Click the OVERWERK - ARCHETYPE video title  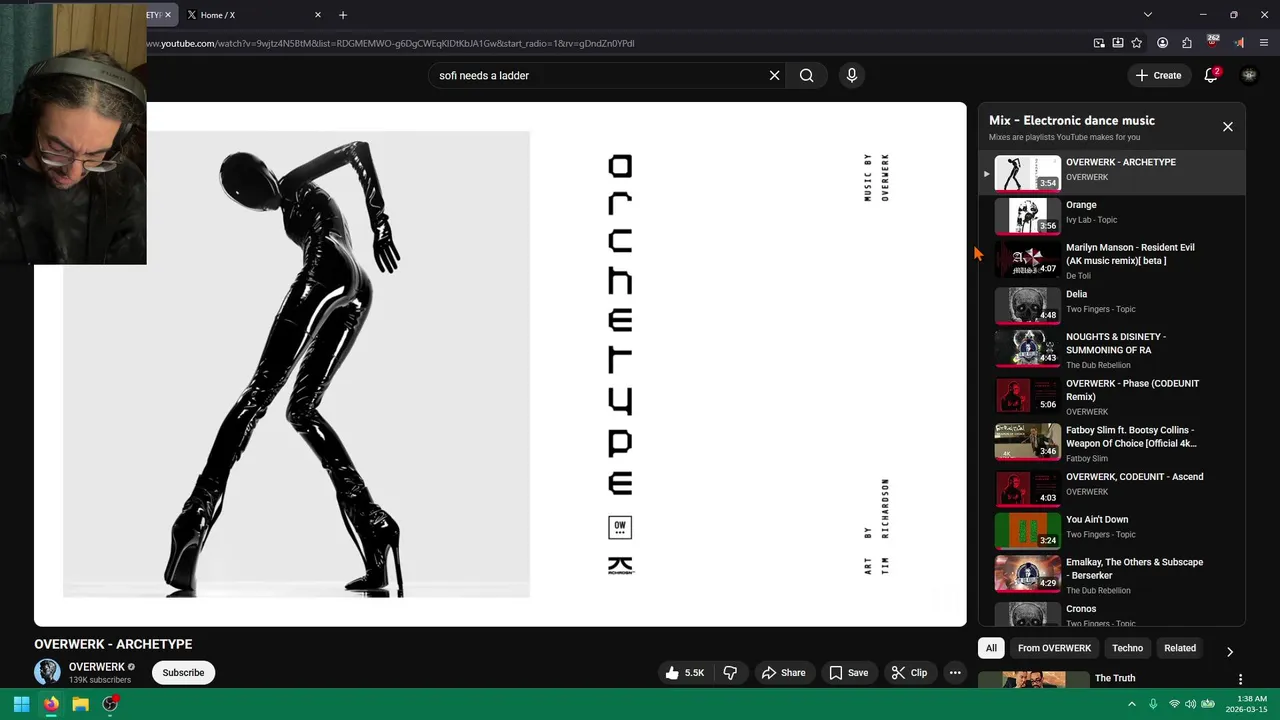coord(113,644)
